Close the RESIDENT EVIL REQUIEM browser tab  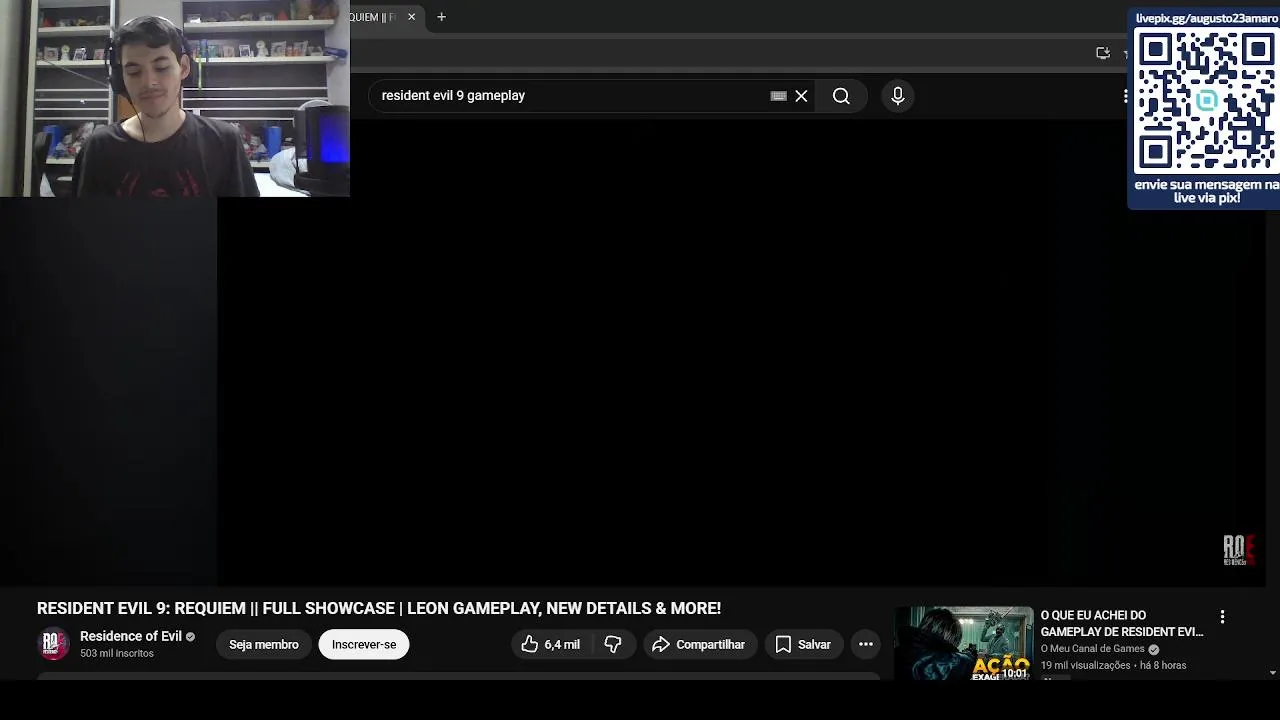[411, 17]
